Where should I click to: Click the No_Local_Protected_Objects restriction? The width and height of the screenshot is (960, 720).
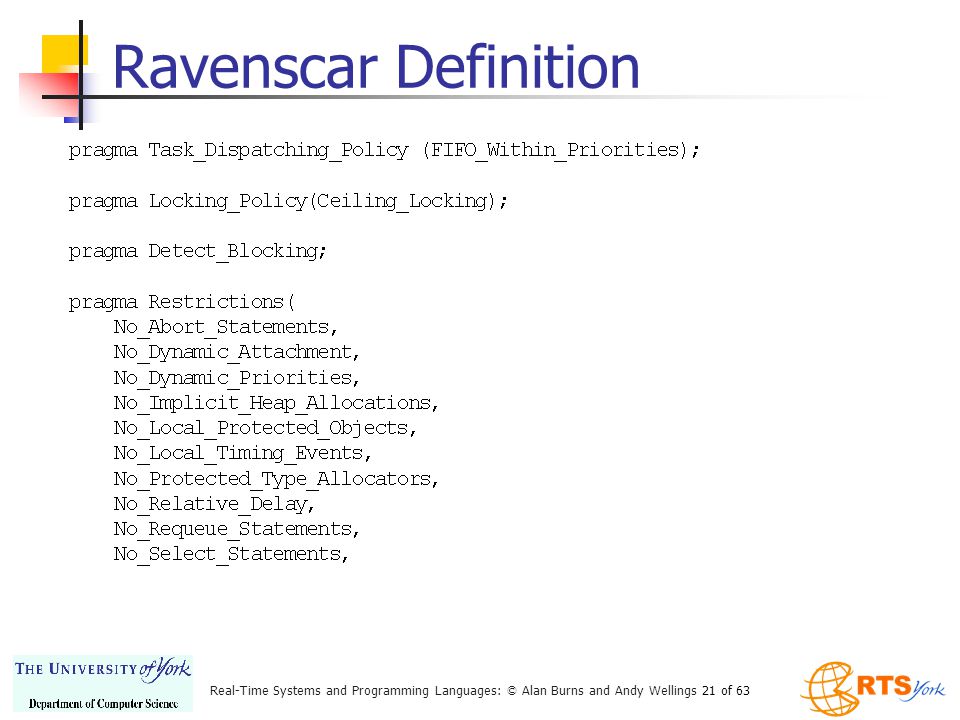point(265,428)
